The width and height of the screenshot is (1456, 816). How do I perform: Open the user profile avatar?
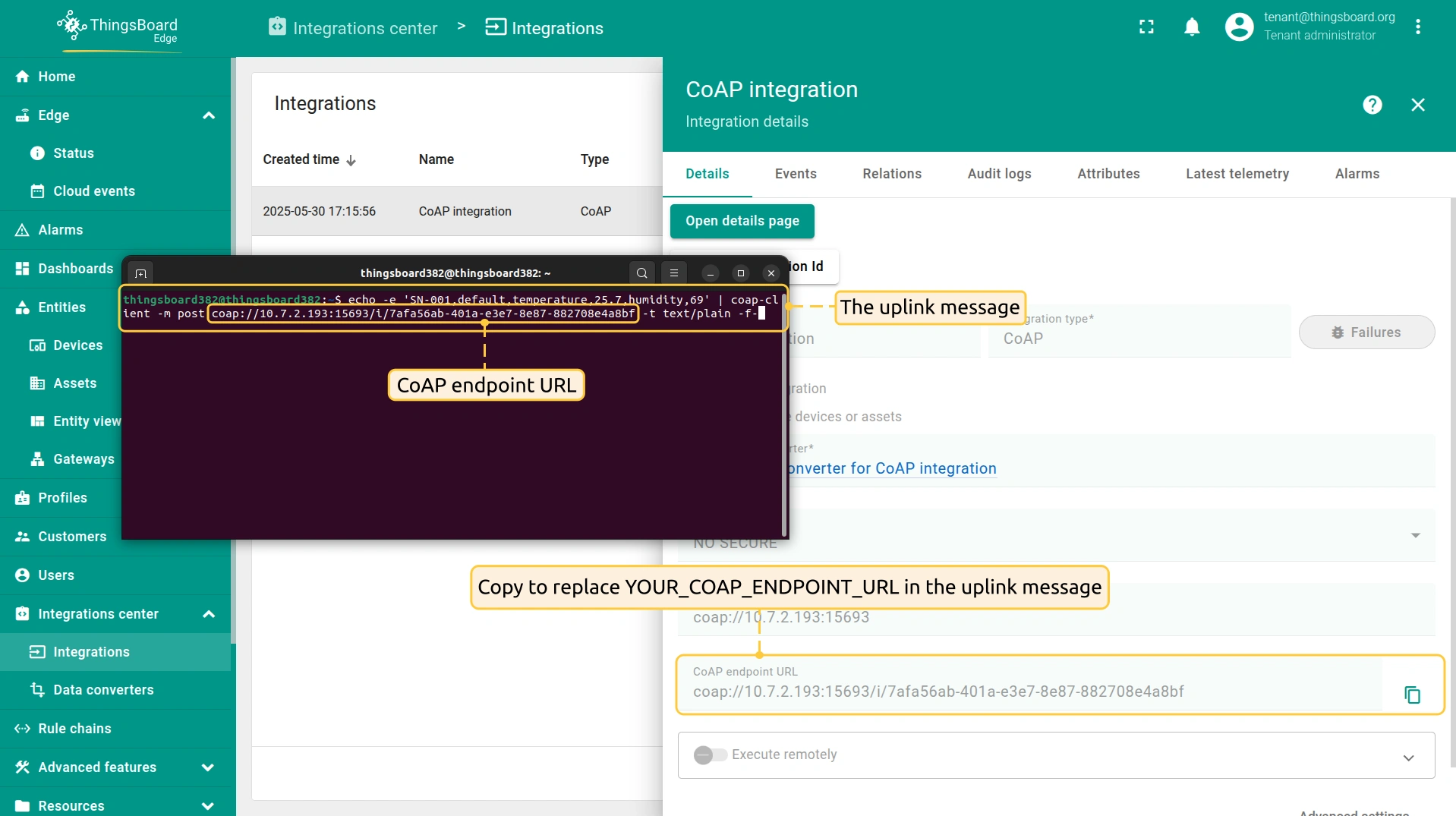click(x=1239, y=27)
